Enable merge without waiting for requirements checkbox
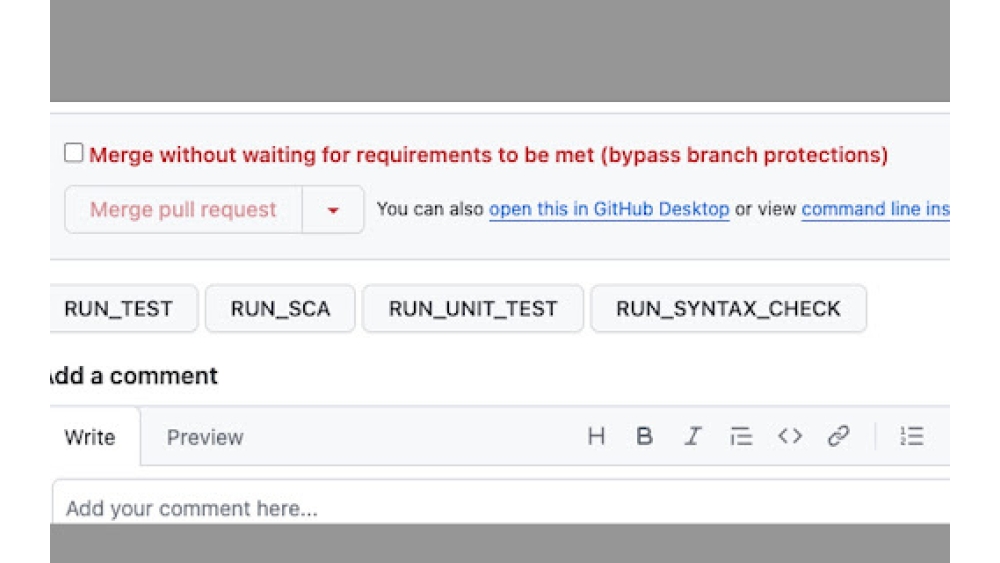 click(x=74, y=153)
